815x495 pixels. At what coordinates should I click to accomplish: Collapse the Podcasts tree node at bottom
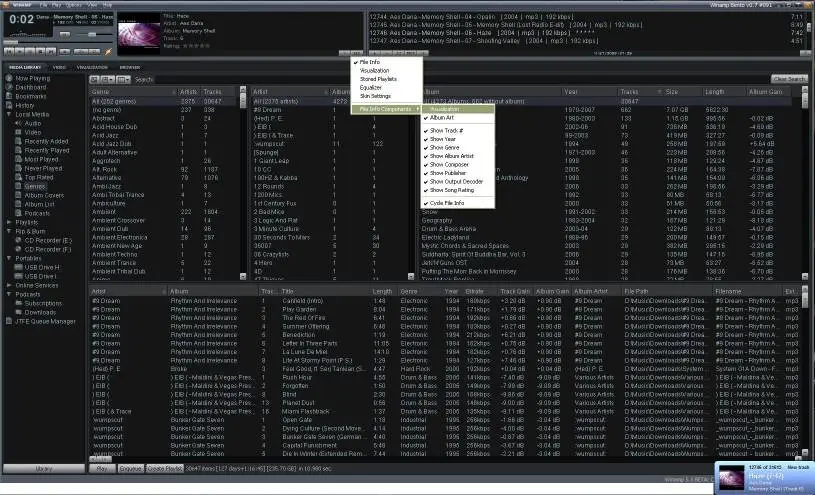[x=9, y=294]
